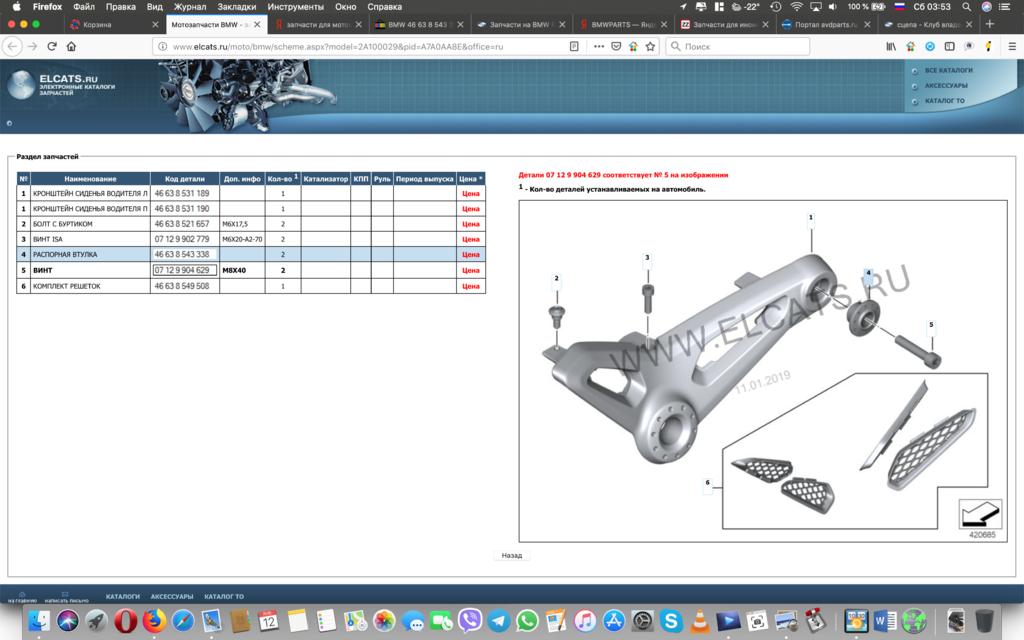This screenshot has width=1024, height=640.
Task: Open a new browser tab with plus
Action: (x=990, y=24)
